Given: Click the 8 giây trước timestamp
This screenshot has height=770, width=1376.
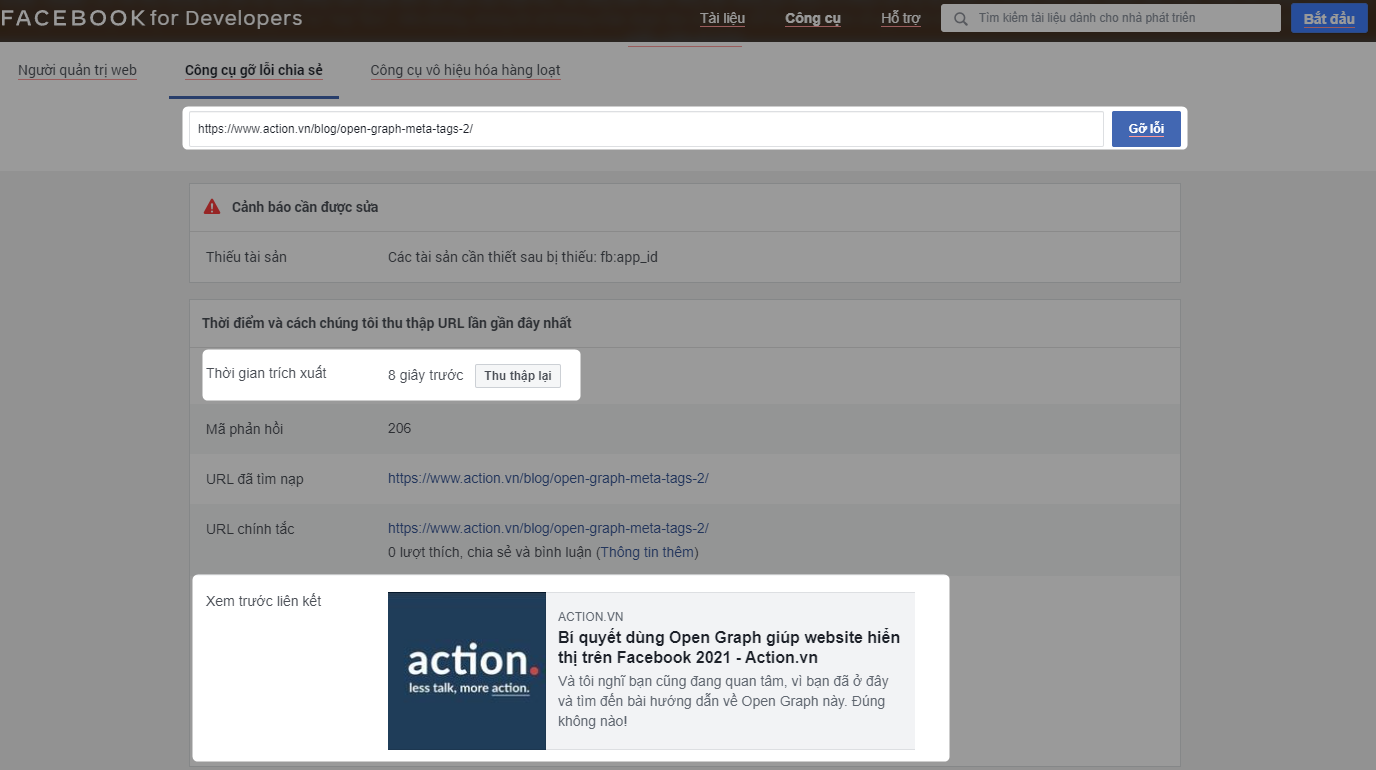Looking at the screenshot, I should tap(426, 376).
